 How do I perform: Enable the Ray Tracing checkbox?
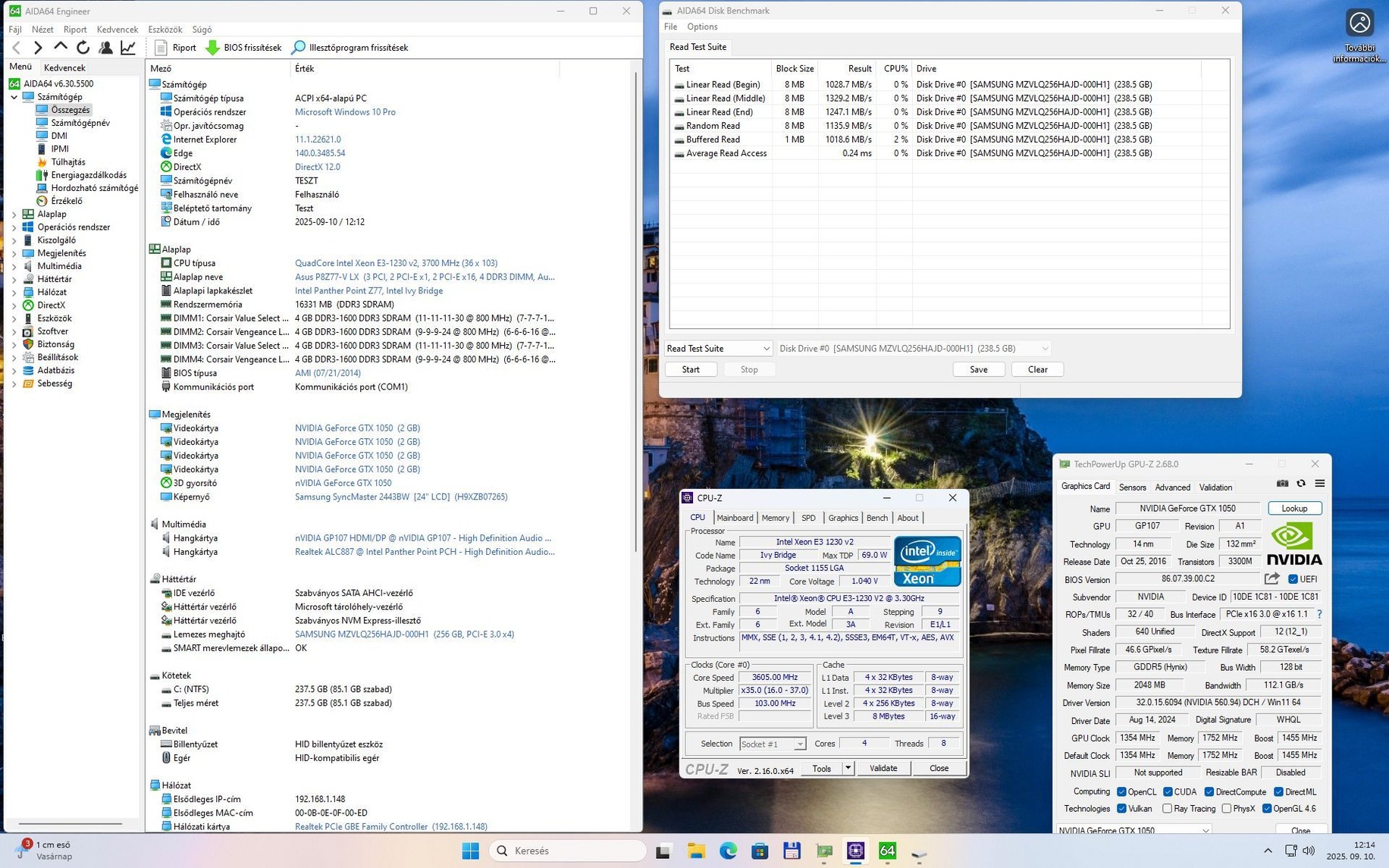click(1168, 809)
